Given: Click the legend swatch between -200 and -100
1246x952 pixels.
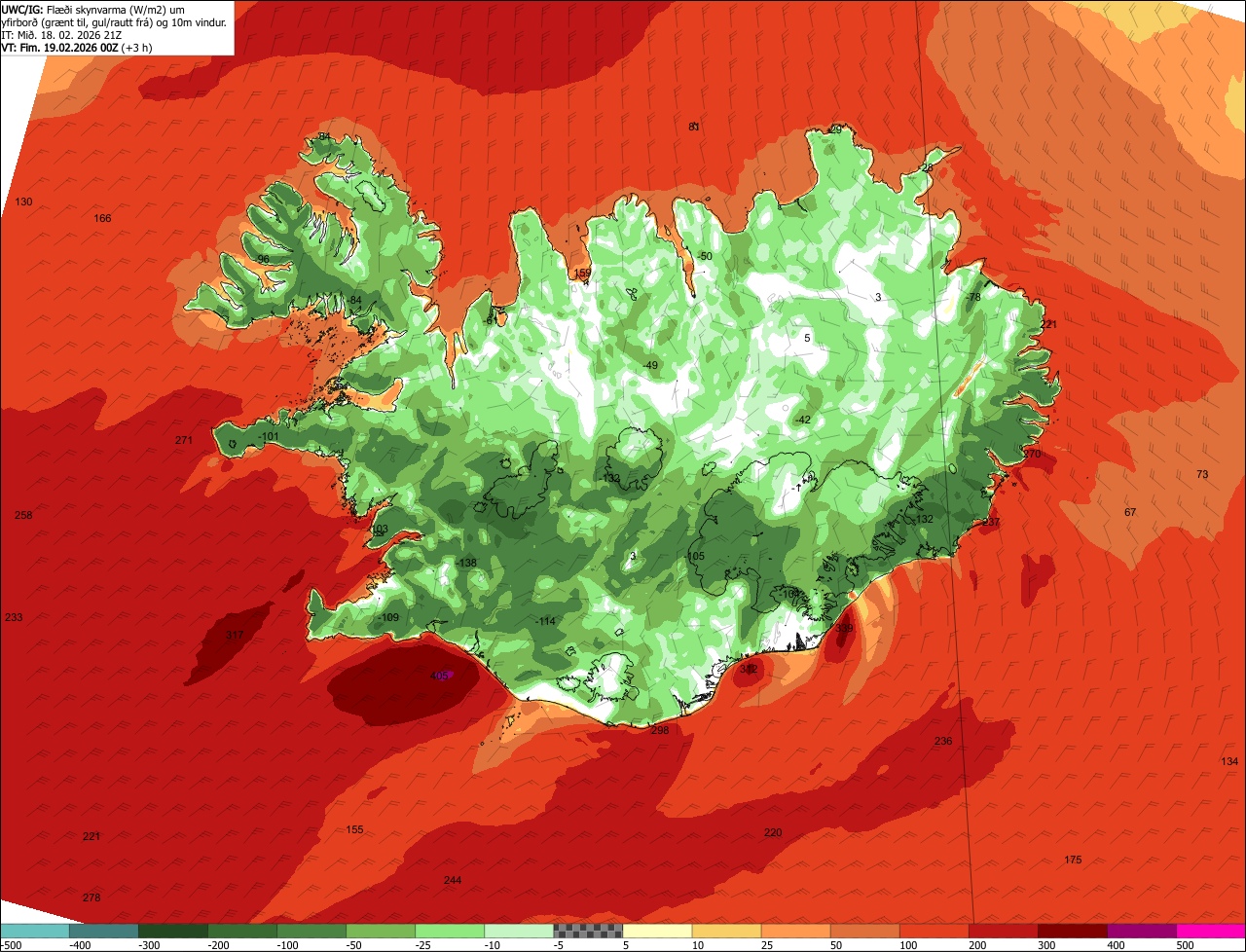Looking at the screenshot, I should pyautogui.click(x=241, y=931).
